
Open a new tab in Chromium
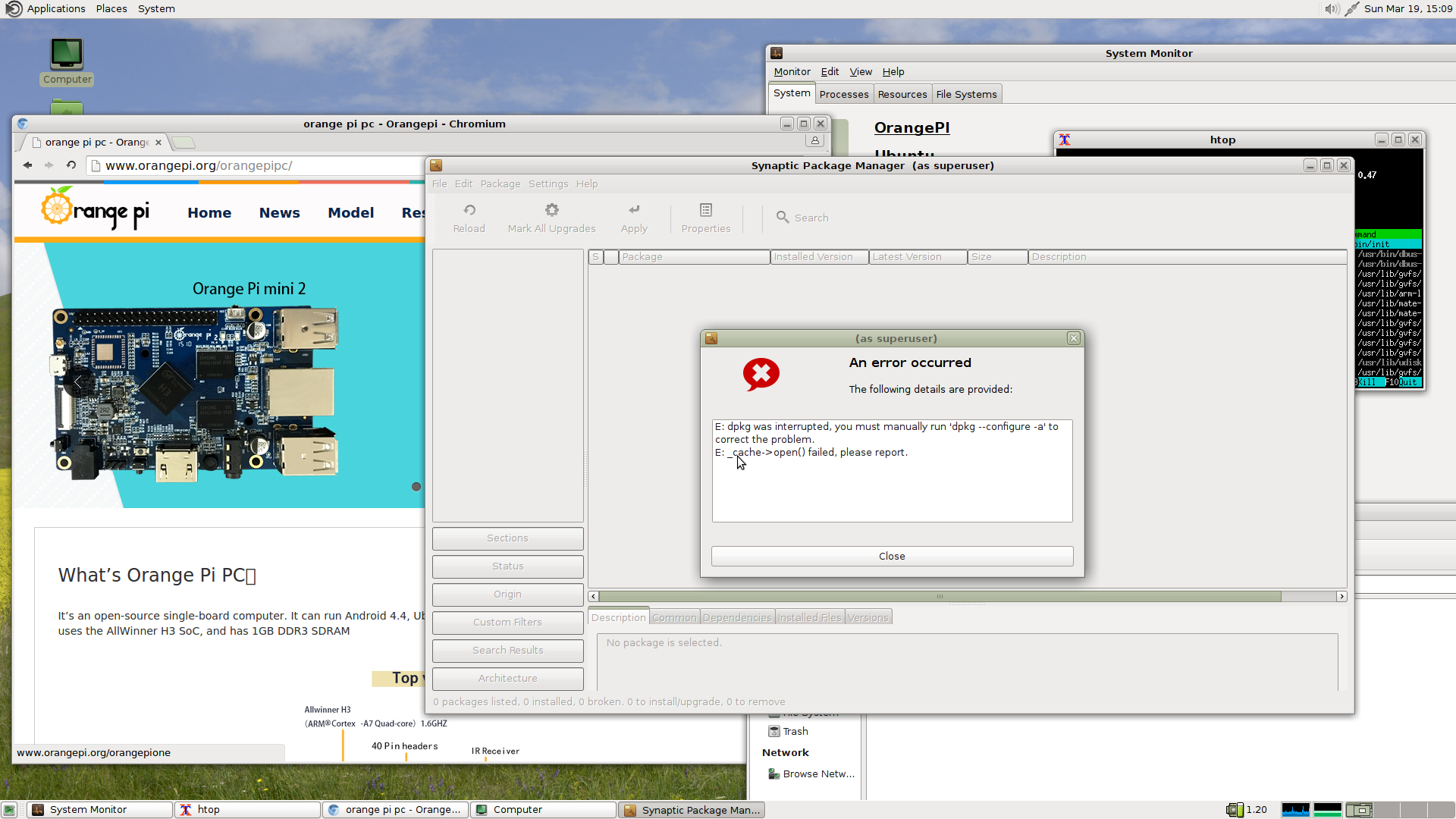click(x=184, y=143)
